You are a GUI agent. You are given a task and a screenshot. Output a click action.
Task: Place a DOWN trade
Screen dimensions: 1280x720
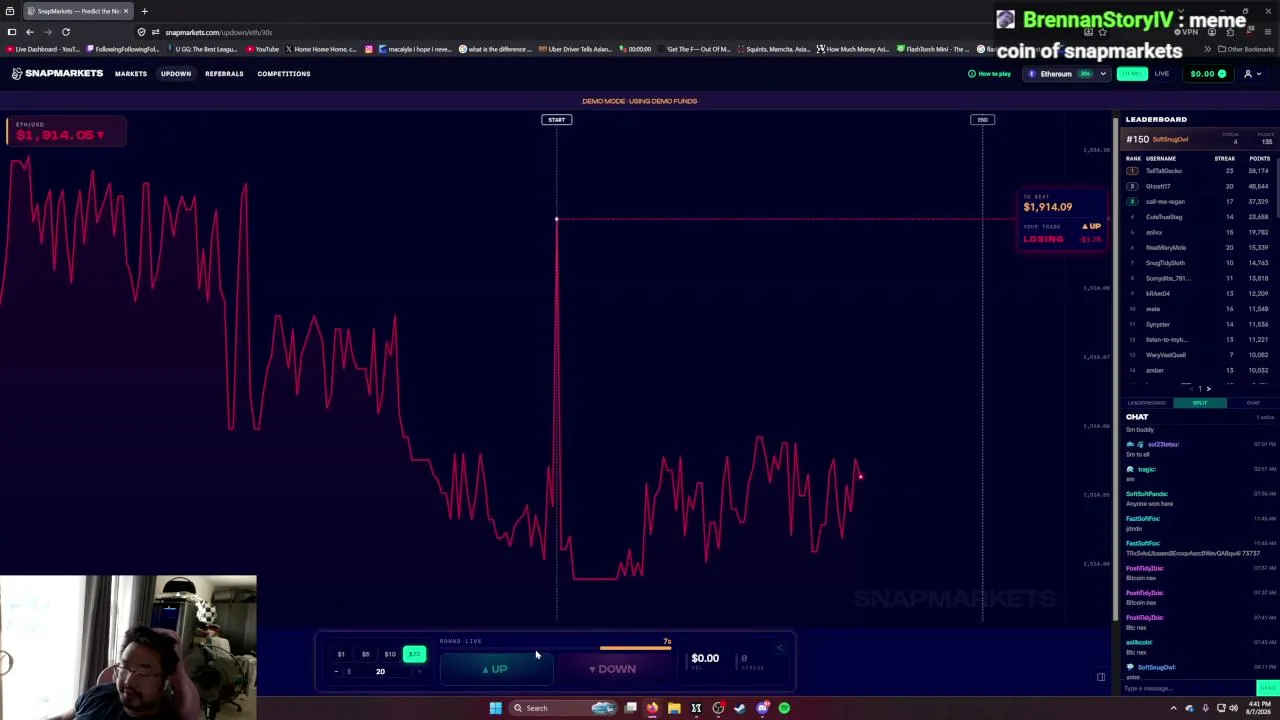point(613,669)
